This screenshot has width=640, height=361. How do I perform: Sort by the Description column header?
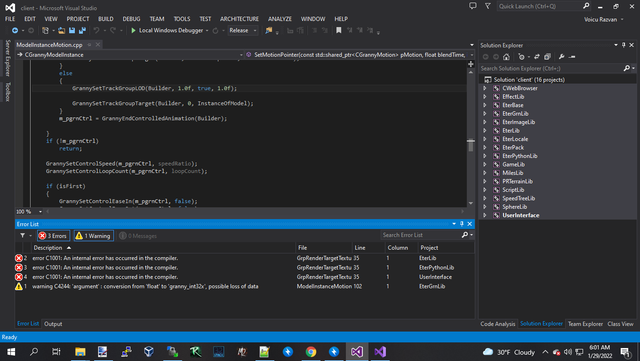click(163, 248)
